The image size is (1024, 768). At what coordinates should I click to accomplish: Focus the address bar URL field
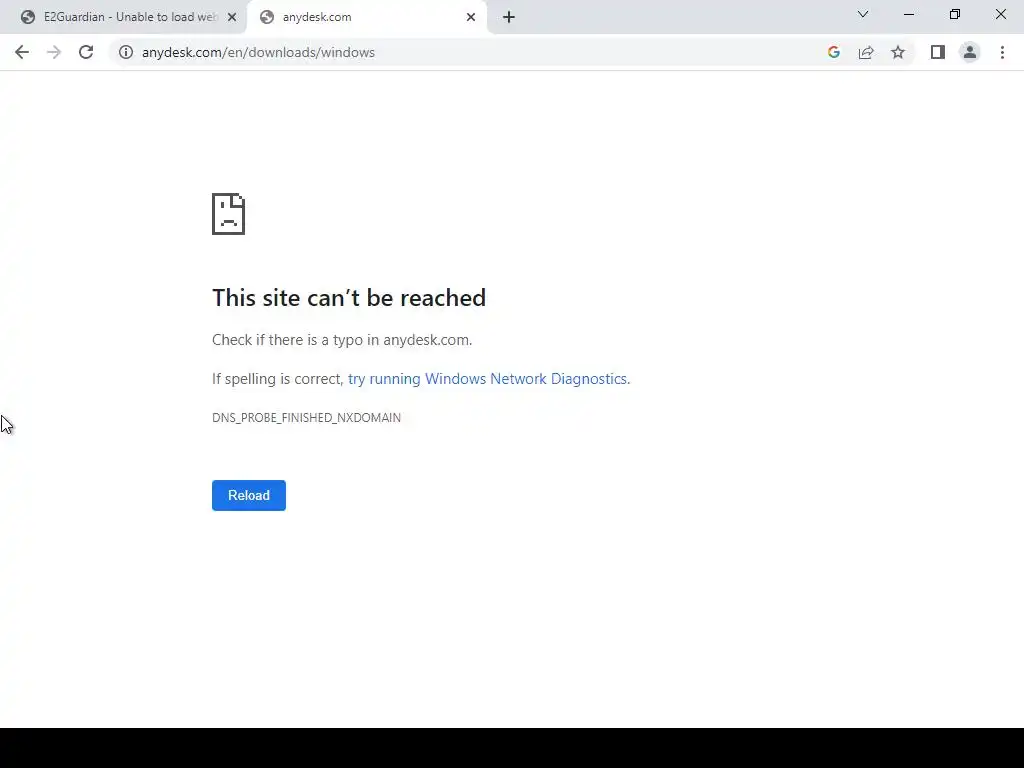(x=470, y=52)
